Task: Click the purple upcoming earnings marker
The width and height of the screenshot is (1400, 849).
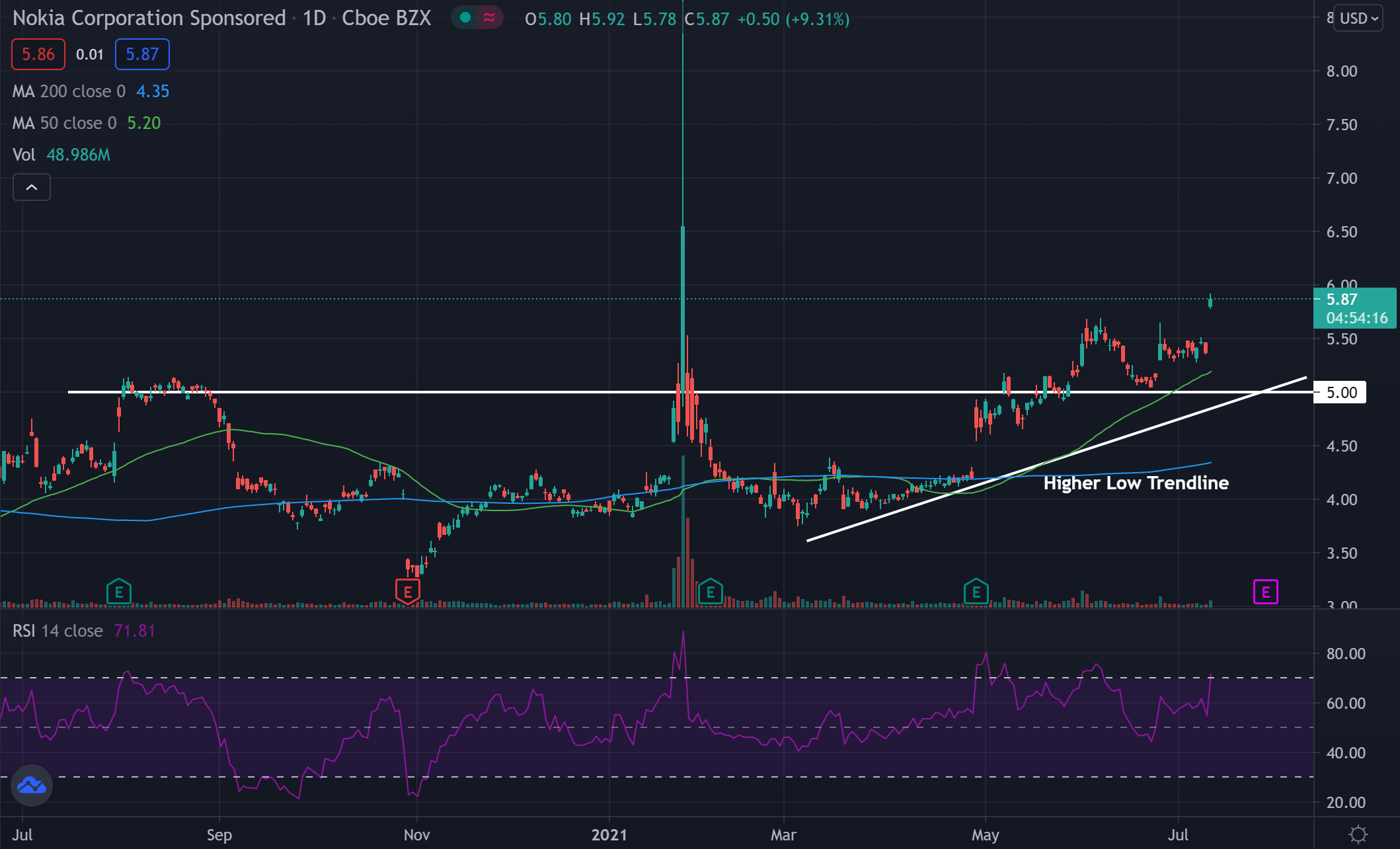Action: 1266,592
